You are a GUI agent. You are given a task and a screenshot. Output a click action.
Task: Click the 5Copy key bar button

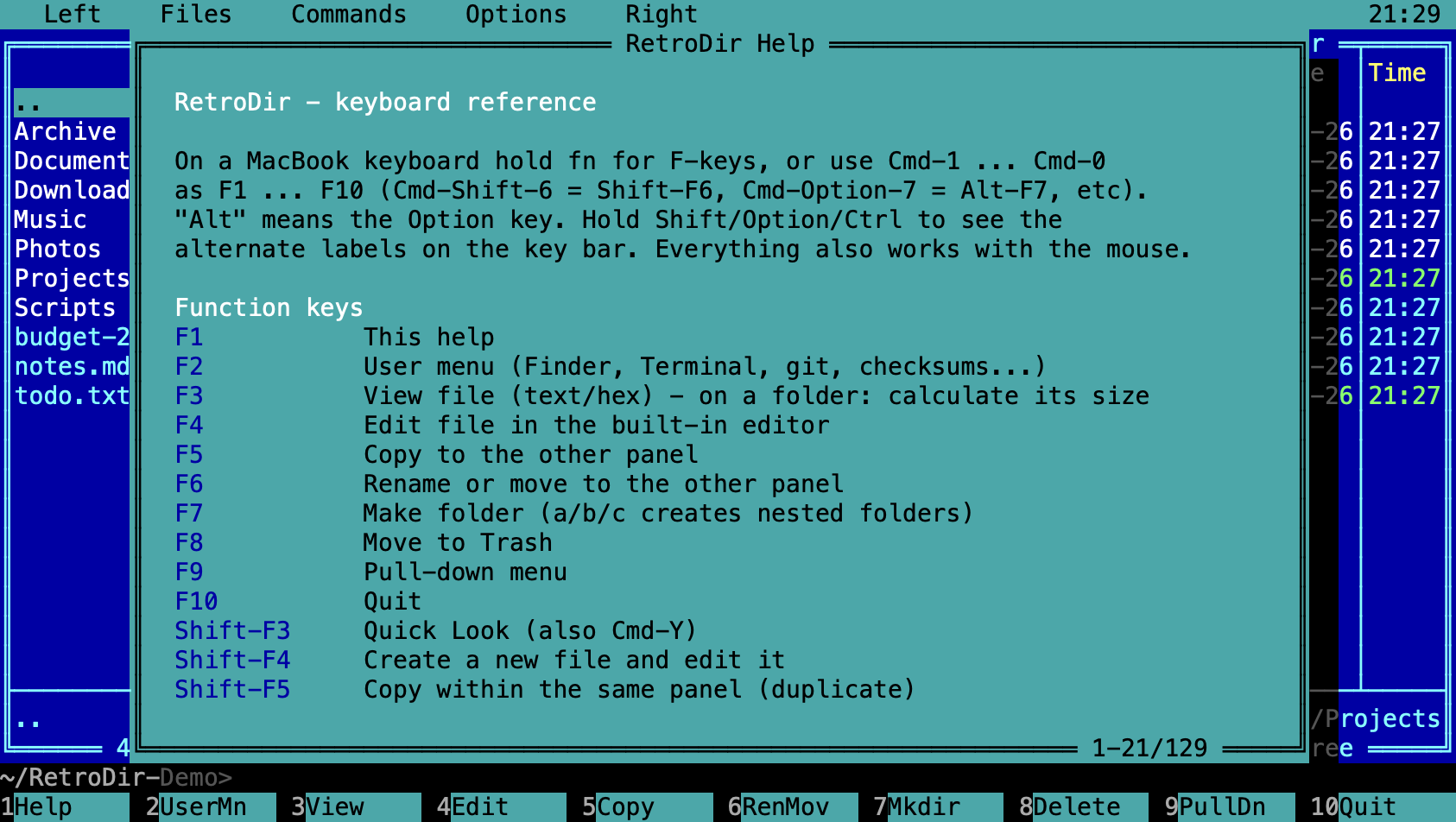pos(648,807)
